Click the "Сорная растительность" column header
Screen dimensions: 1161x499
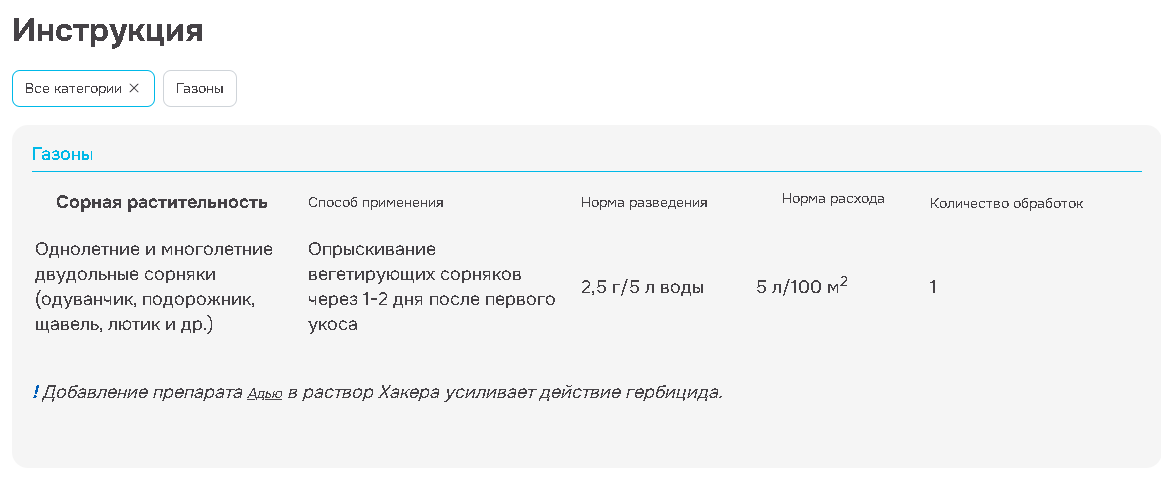(162, 202)
